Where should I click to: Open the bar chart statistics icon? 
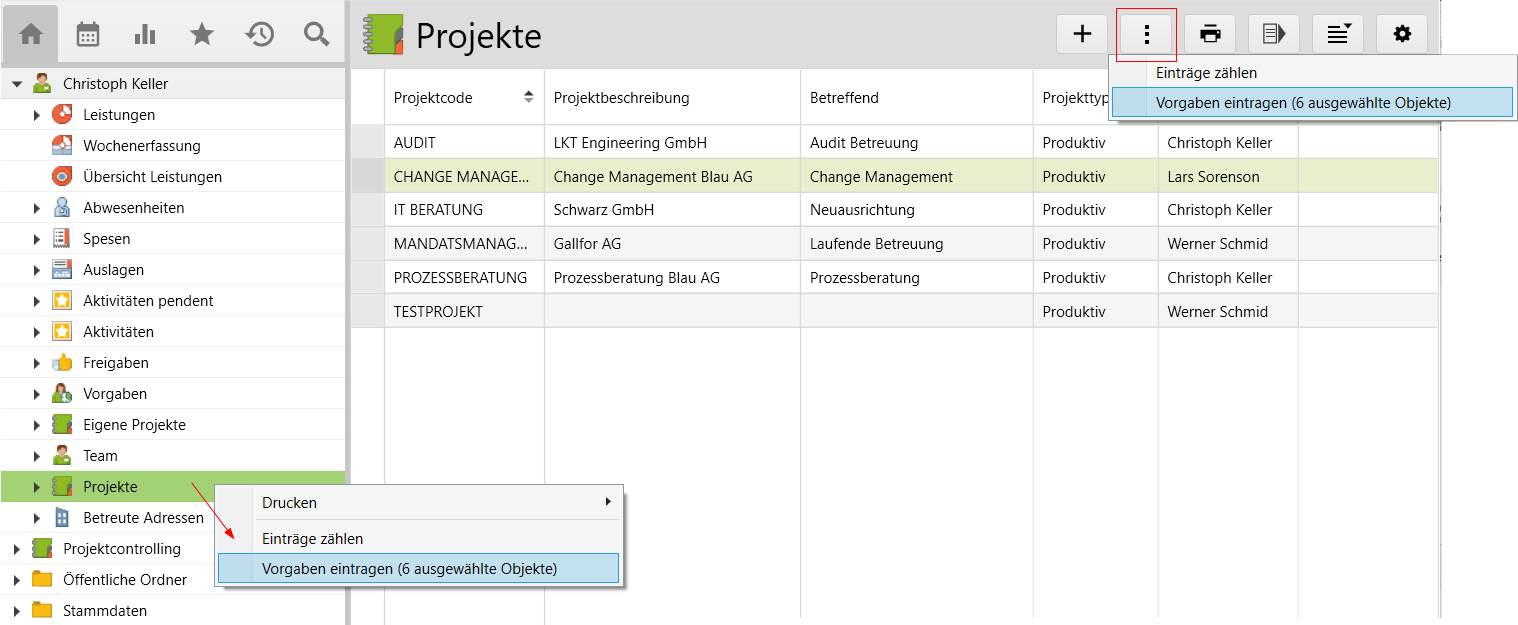tap(145, 34)
